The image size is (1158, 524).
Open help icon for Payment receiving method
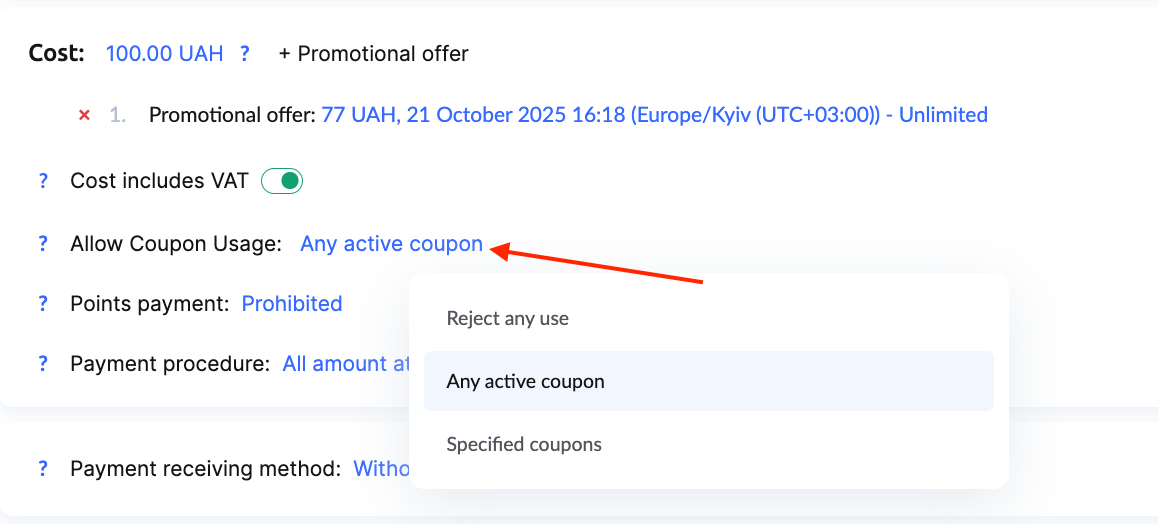[x=43, y=468]
